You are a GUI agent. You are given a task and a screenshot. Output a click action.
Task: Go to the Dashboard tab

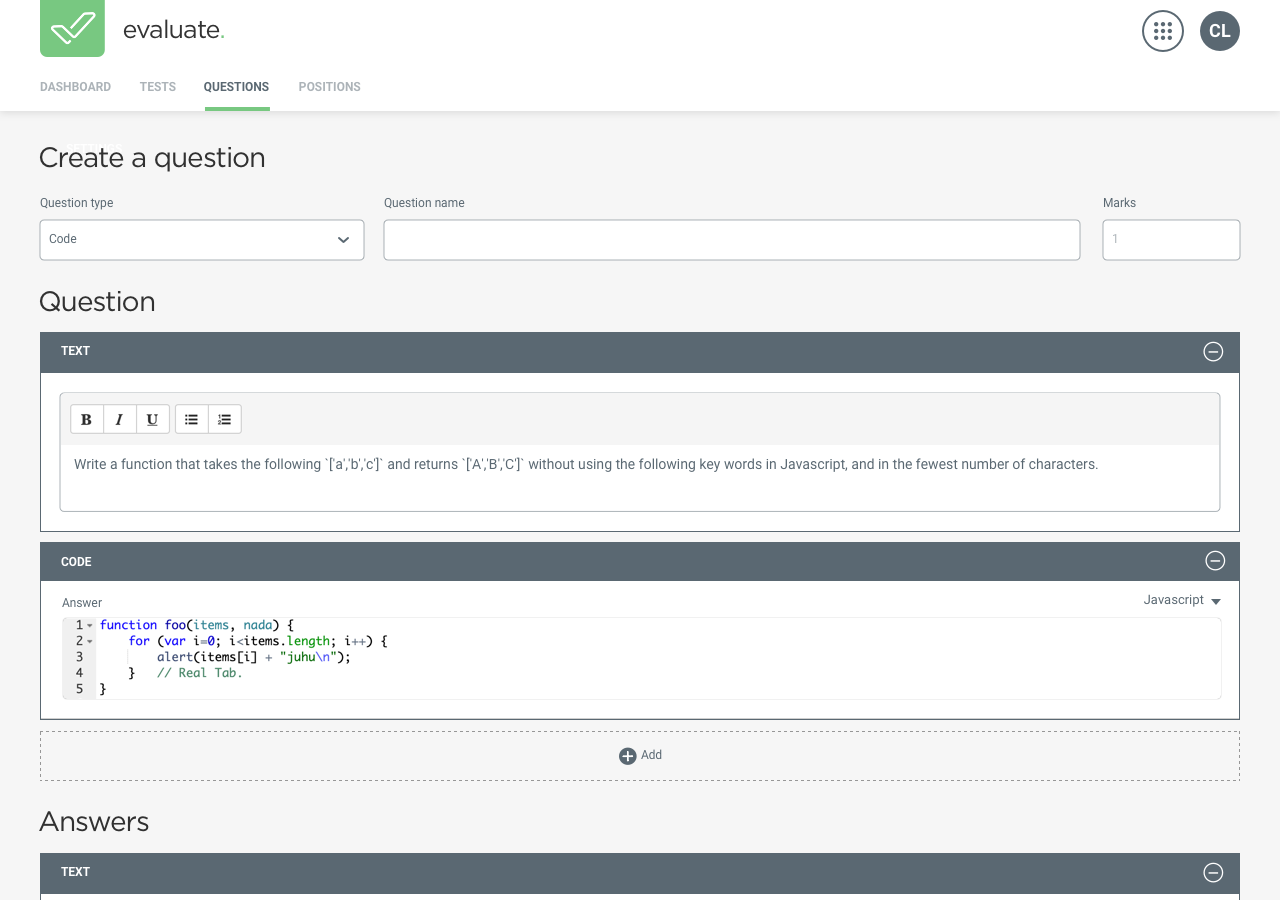click(x=75, y=87)
